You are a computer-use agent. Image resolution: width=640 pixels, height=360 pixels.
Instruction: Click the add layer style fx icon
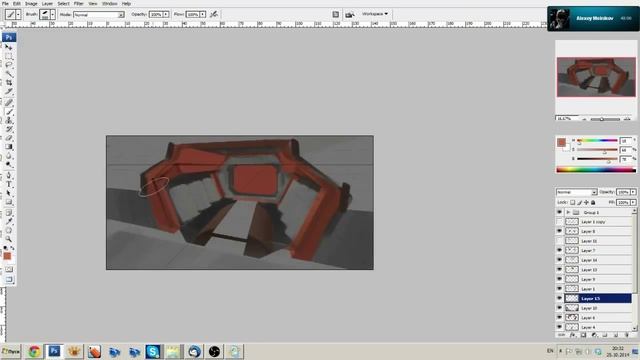[572, 335]
